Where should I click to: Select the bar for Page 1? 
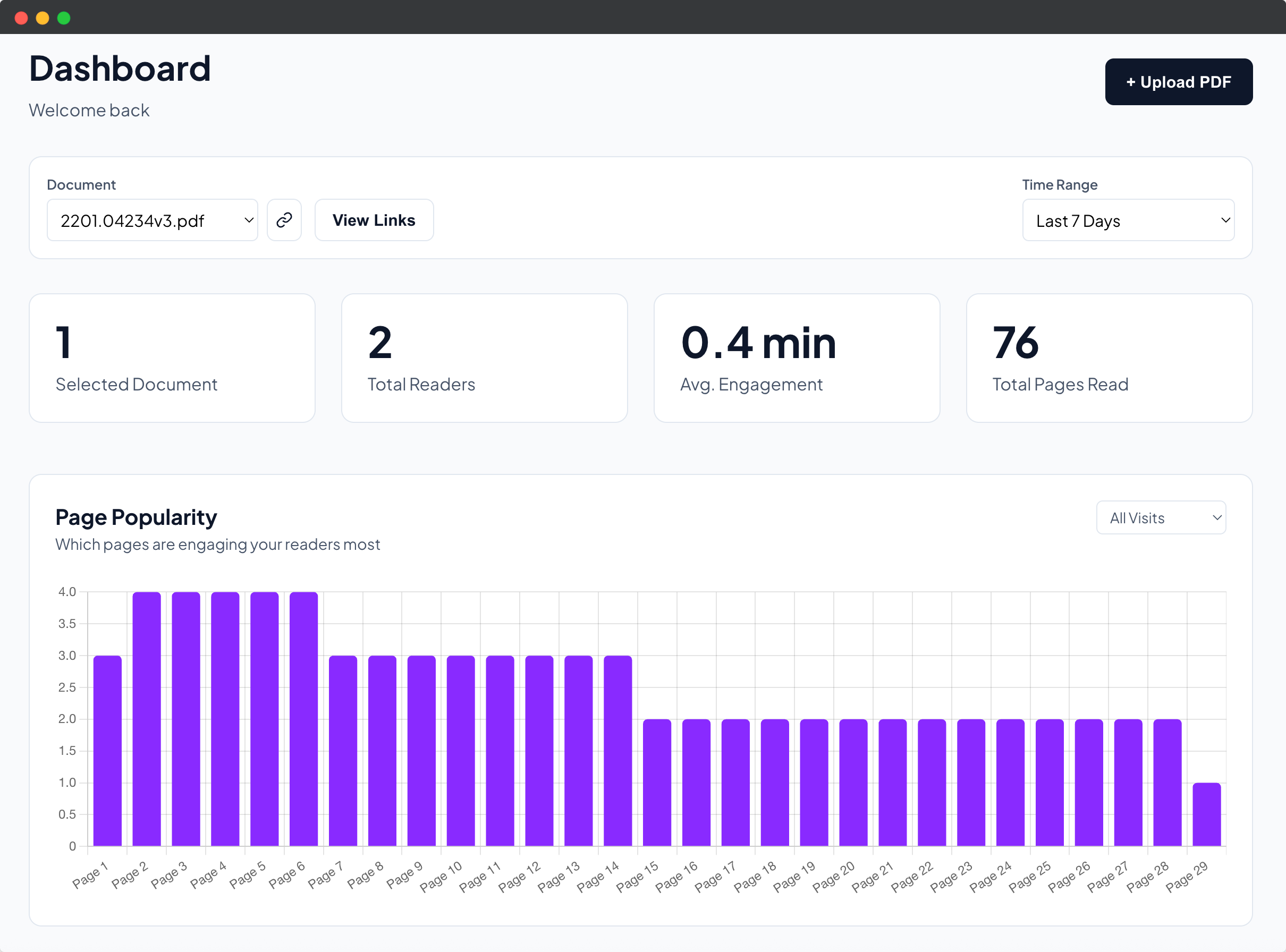coord(107,749)
